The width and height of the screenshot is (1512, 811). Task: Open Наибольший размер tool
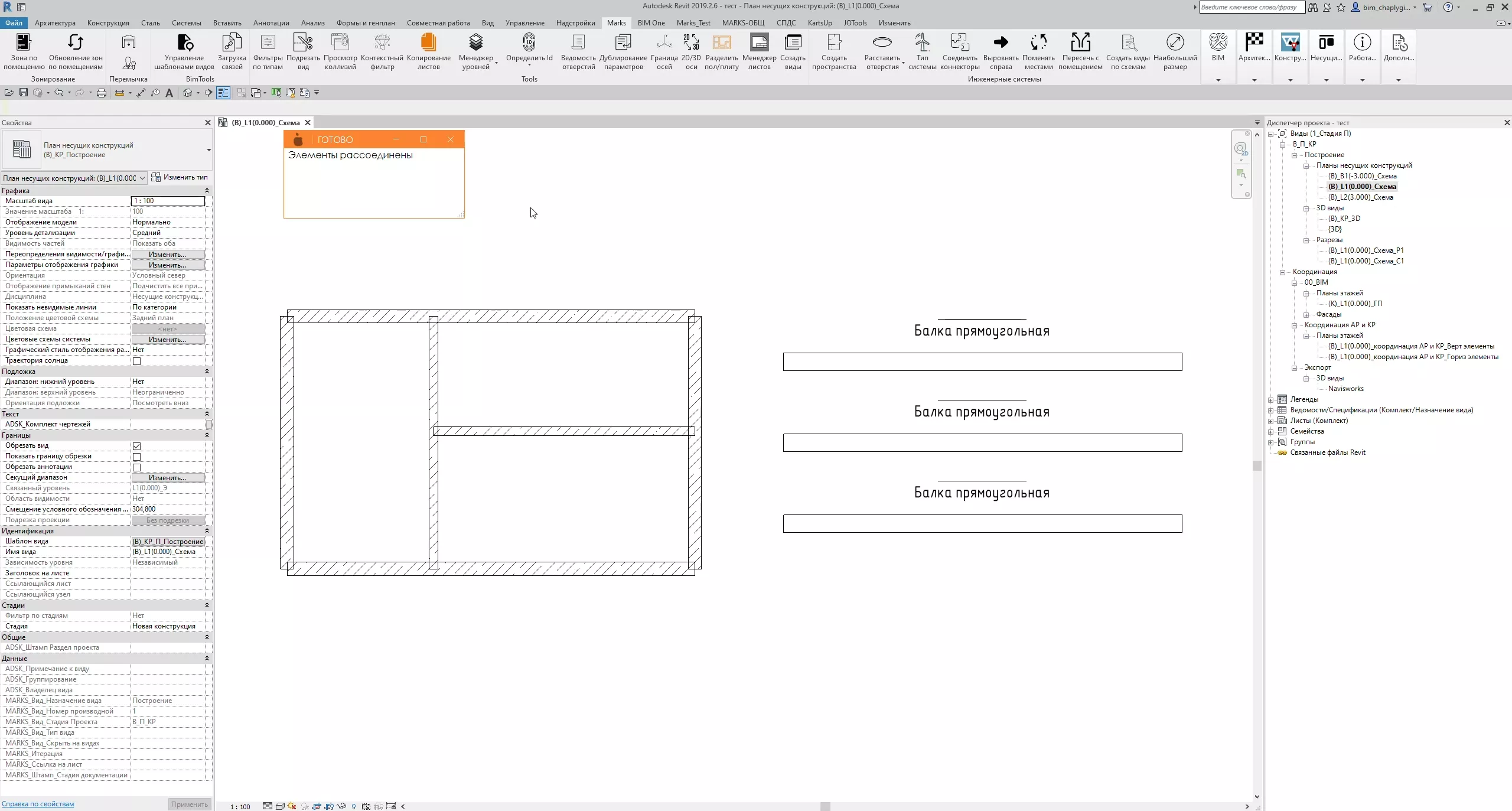(1175, 43)
